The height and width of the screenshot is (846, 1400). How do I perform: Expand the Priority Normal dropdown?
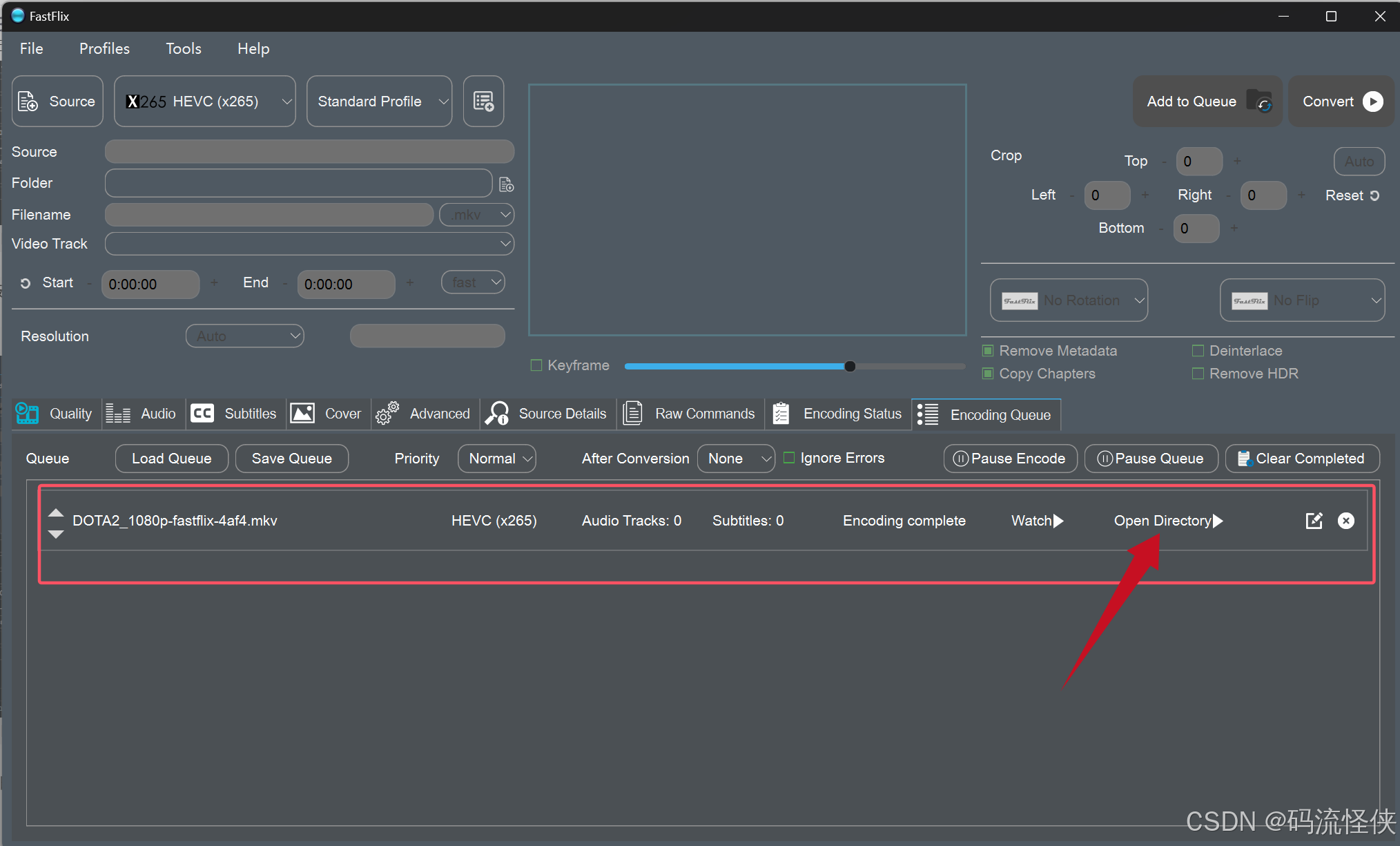[496, 459]
